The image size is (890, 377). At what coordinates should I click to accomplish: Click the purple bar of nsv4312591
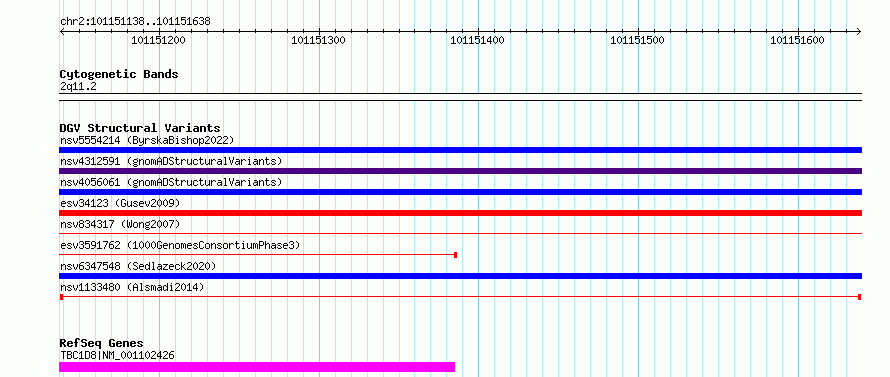click(x=460, y=171)
